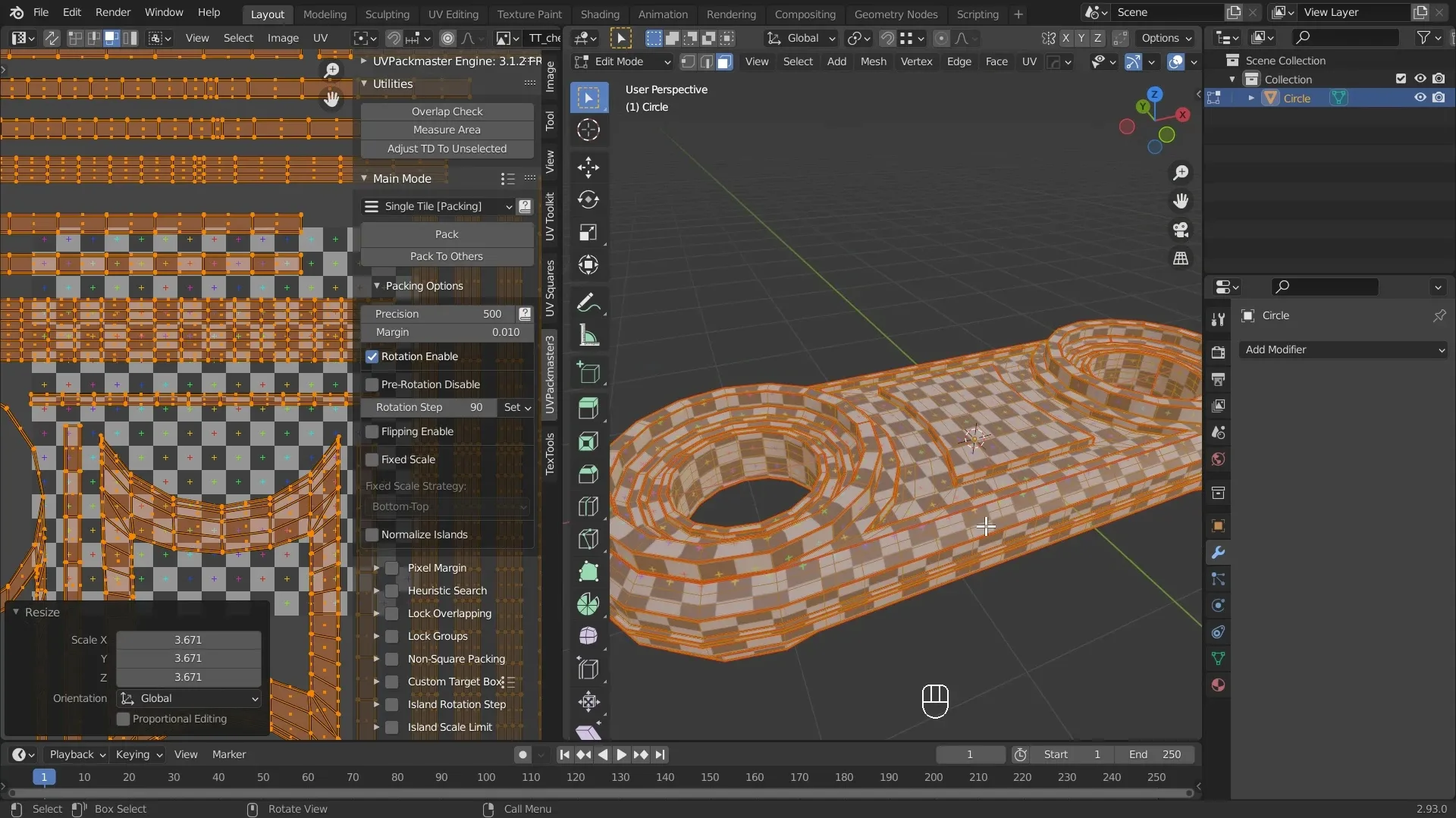Click the Pack To Others button

pyautogui.click(x=447, y=256)
